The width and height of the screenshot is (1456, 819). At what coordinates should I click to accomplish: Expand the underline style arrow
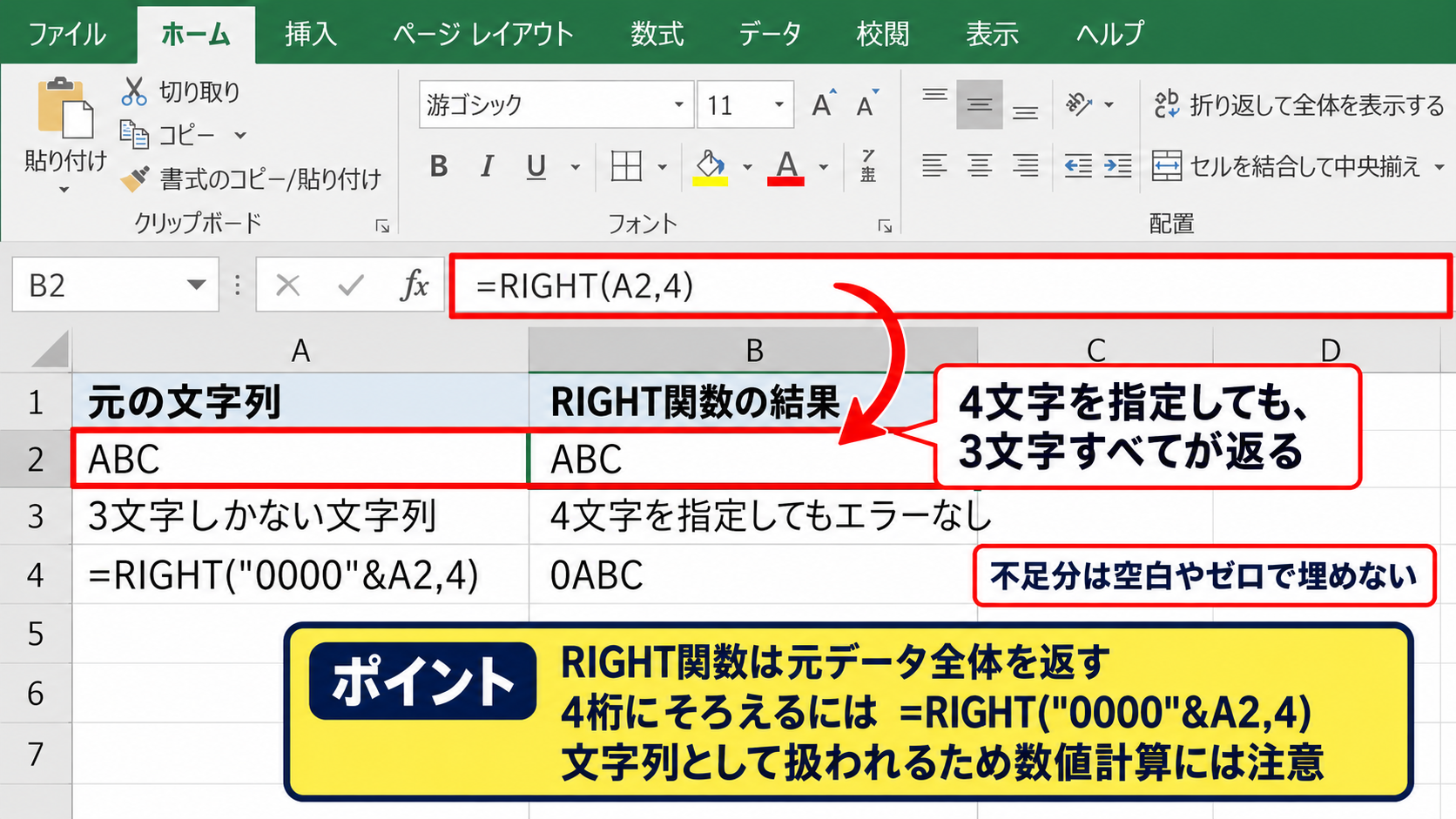pyautogui.click(x=575, y=167)
